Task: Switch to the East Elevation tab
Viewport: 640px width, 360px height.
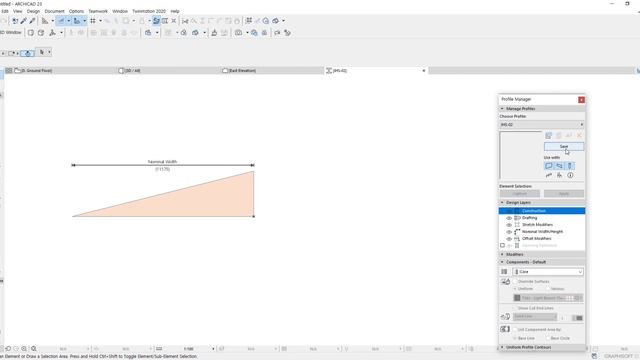Action: pyautogui.click(x=273, y=71)
